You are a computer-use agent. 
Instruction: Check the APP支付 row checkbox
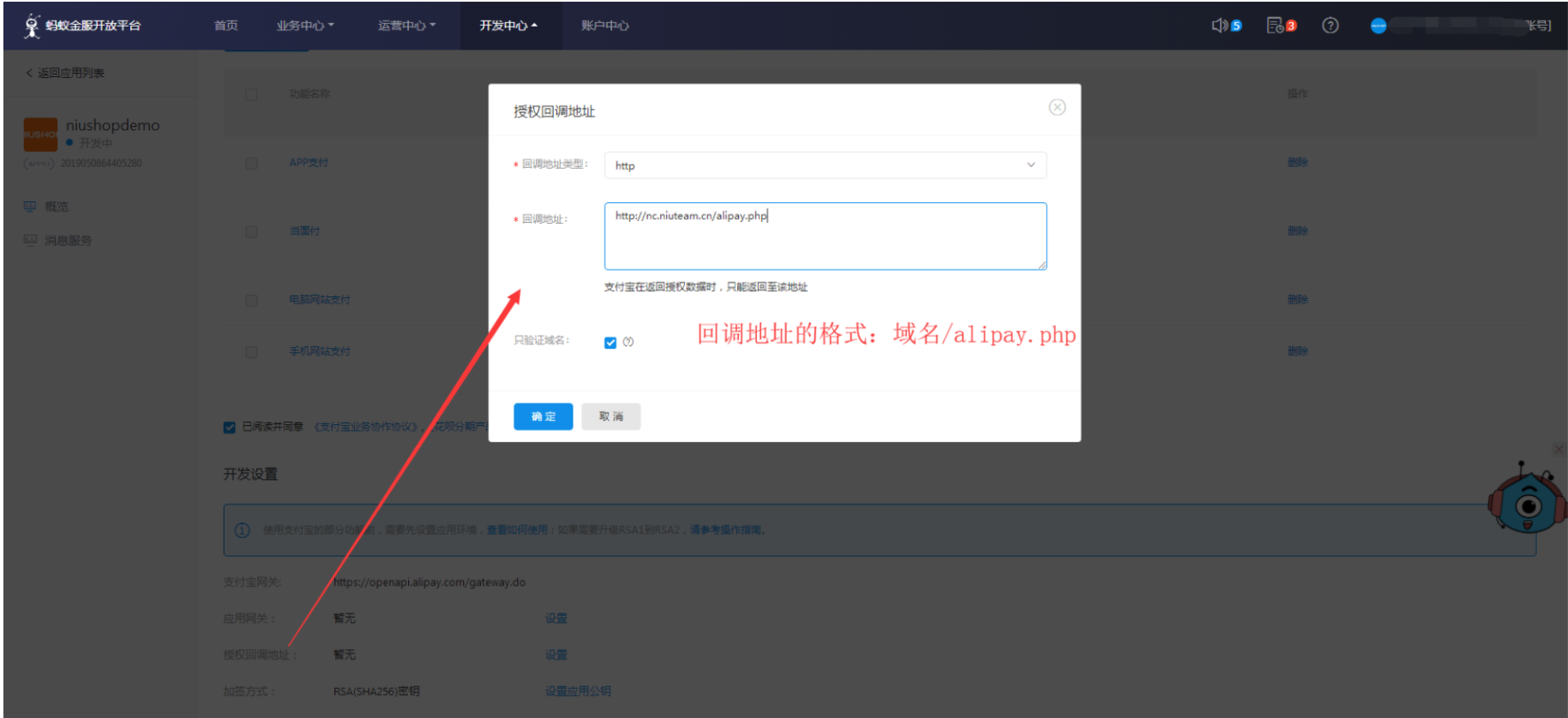pos(251,163)
